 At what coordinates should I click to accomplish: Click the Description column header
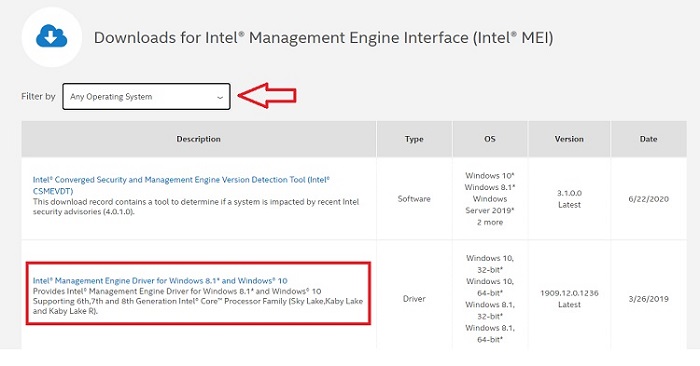[x=198, y=139]
